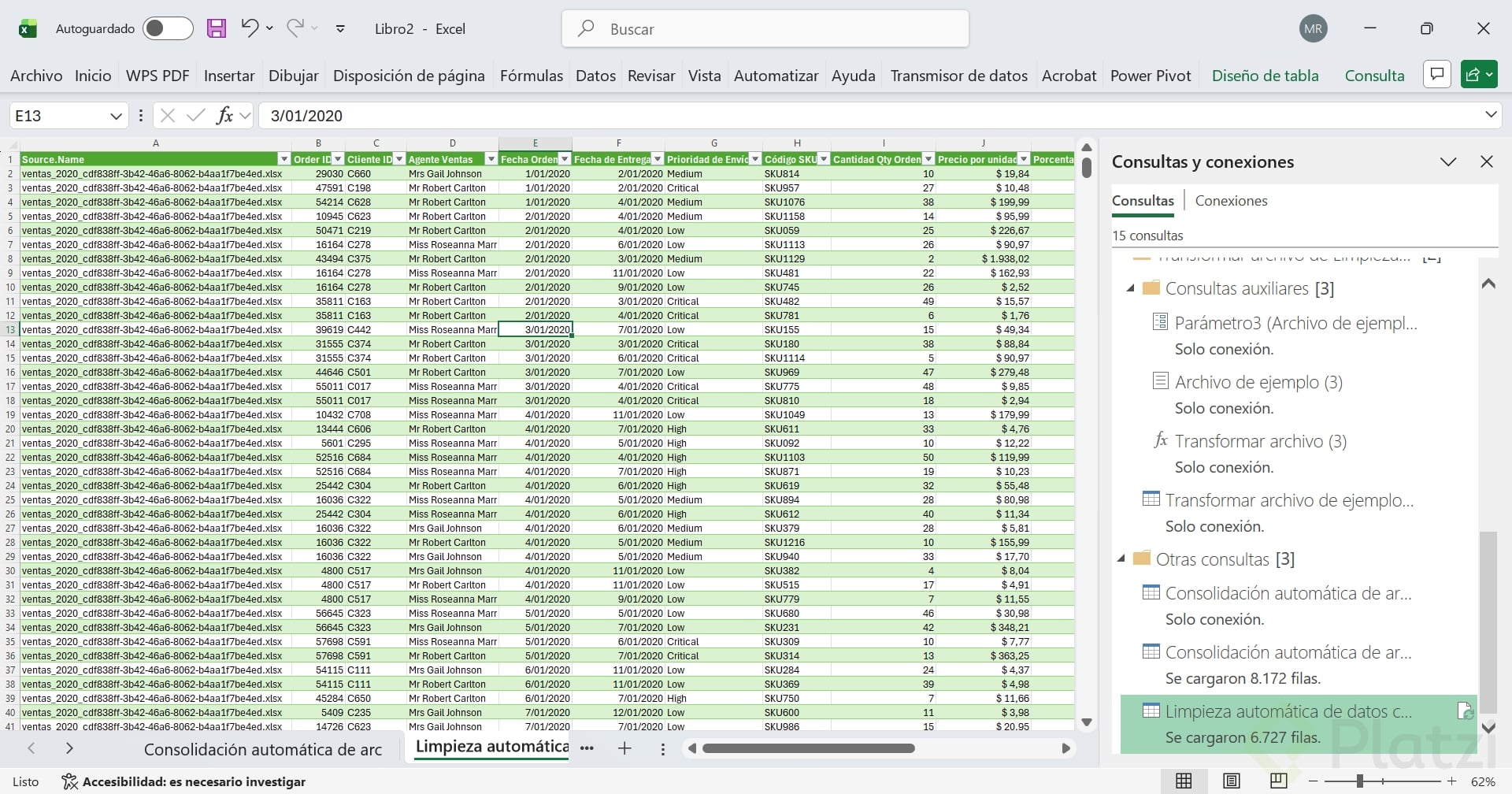Switch to the Conexiones tab
Screen dimensions: 1512x794
1231,201
